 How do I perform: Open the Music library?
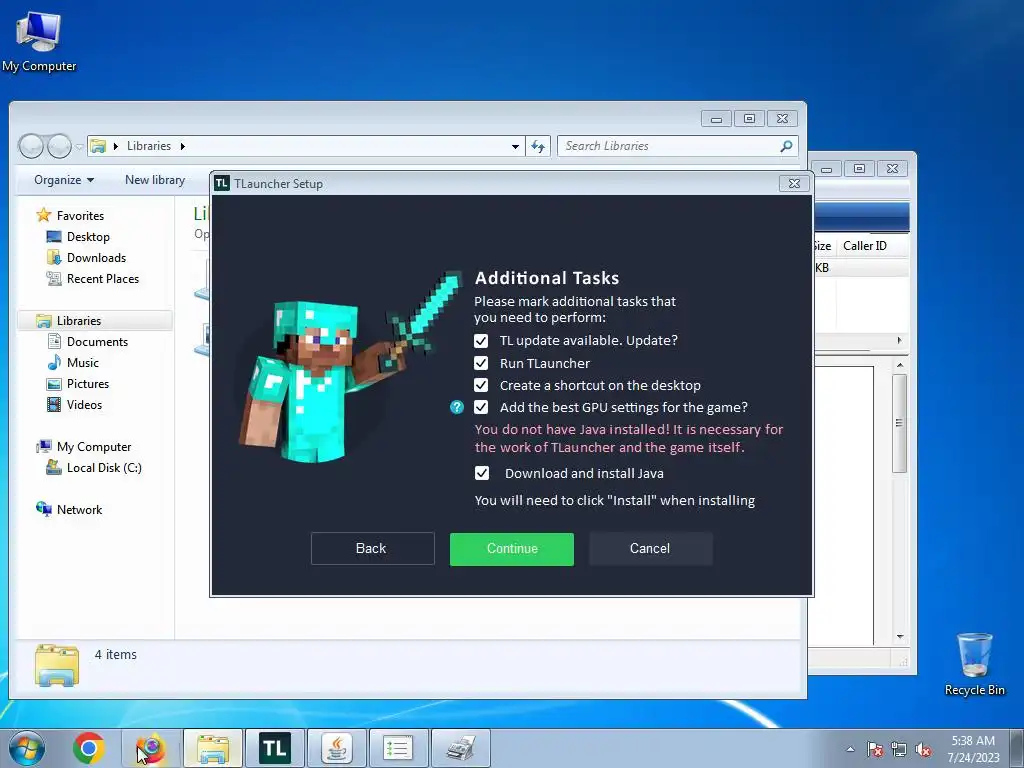click(x=82, y=362)
